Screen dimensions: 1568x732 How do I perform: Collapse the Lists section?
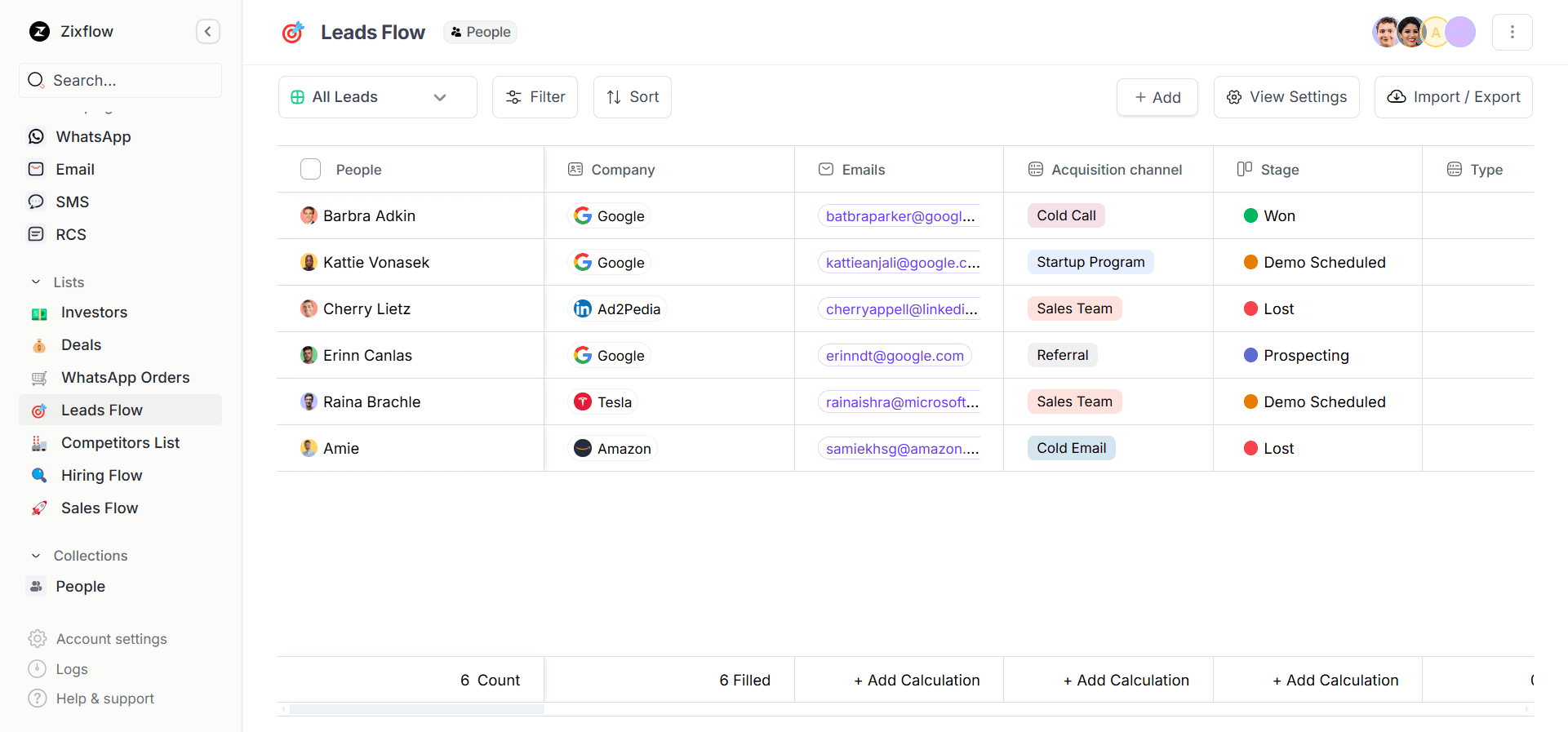click(36, 282)
